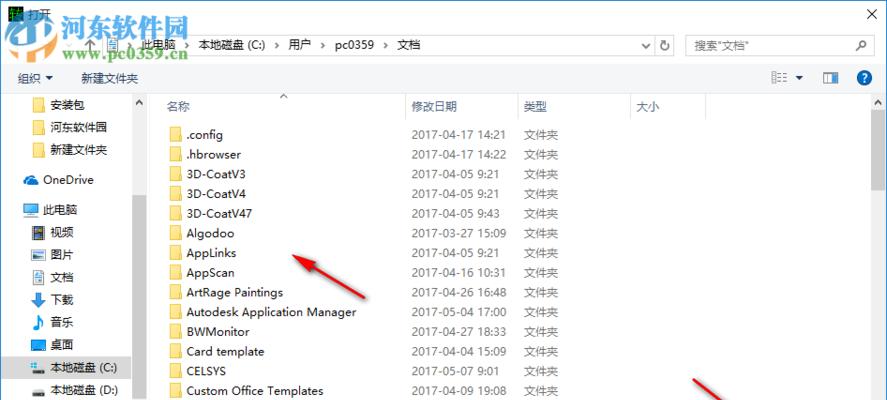Sort by the 名称 column header
This screenshot has height=400, width=887.
click(179, 106)
